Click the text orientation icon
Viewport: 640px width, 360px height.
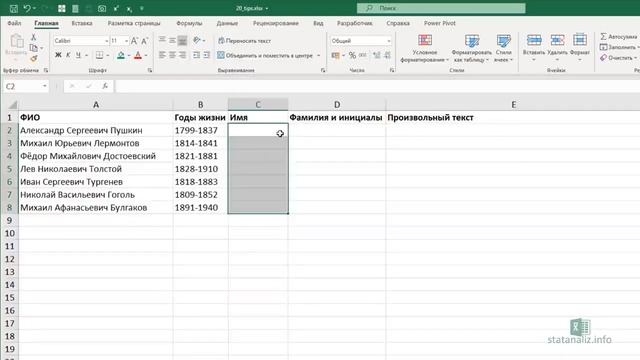tap(197, 40)
